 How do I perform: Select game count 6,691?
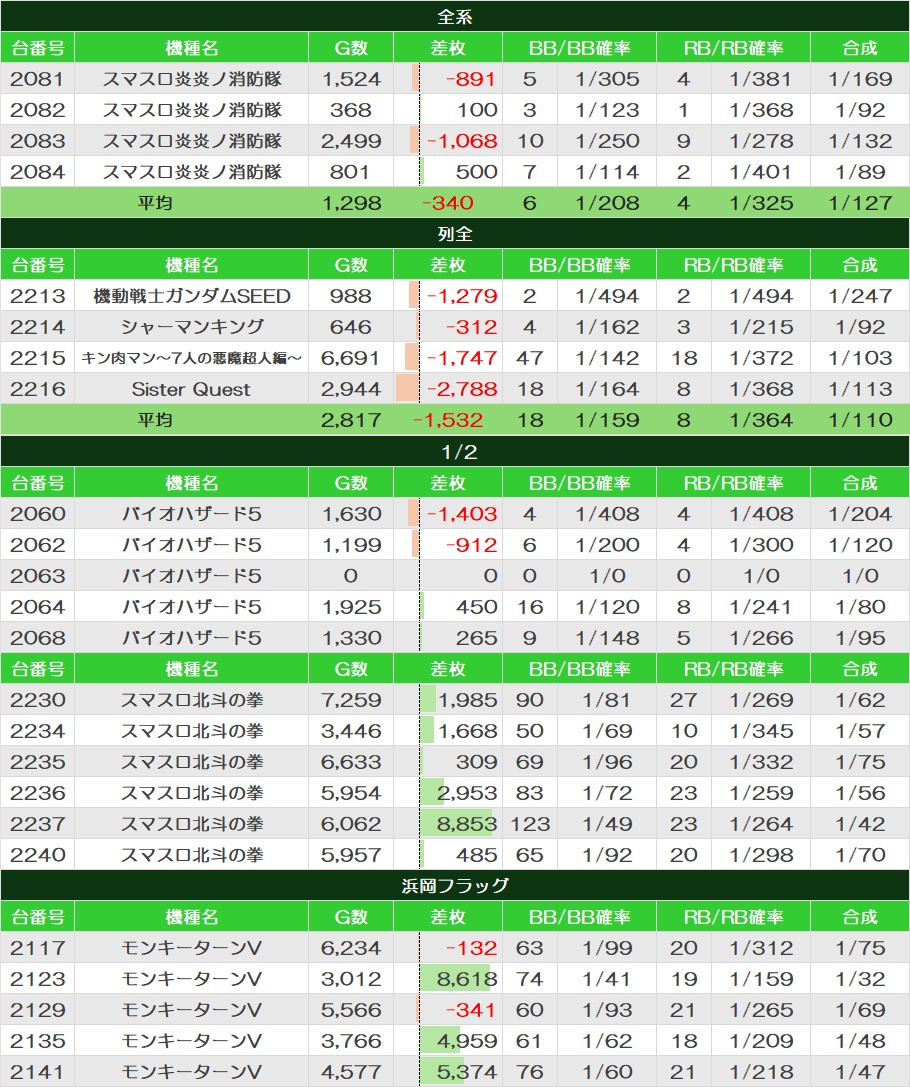(351, 358)
